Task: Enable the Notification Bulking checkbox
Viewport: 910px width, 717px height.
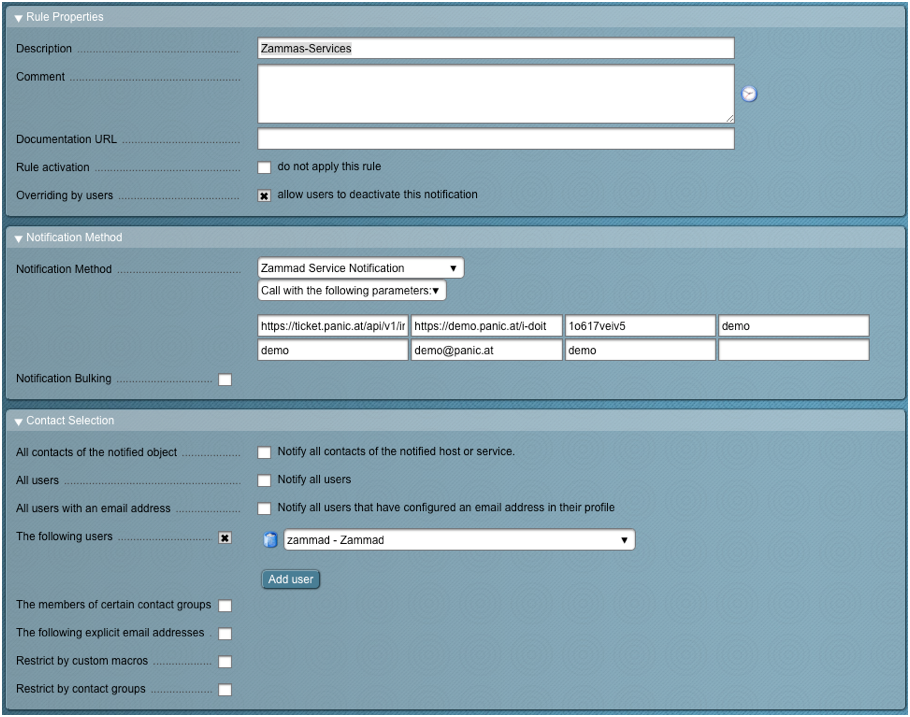Action: (x=225, y=380)
